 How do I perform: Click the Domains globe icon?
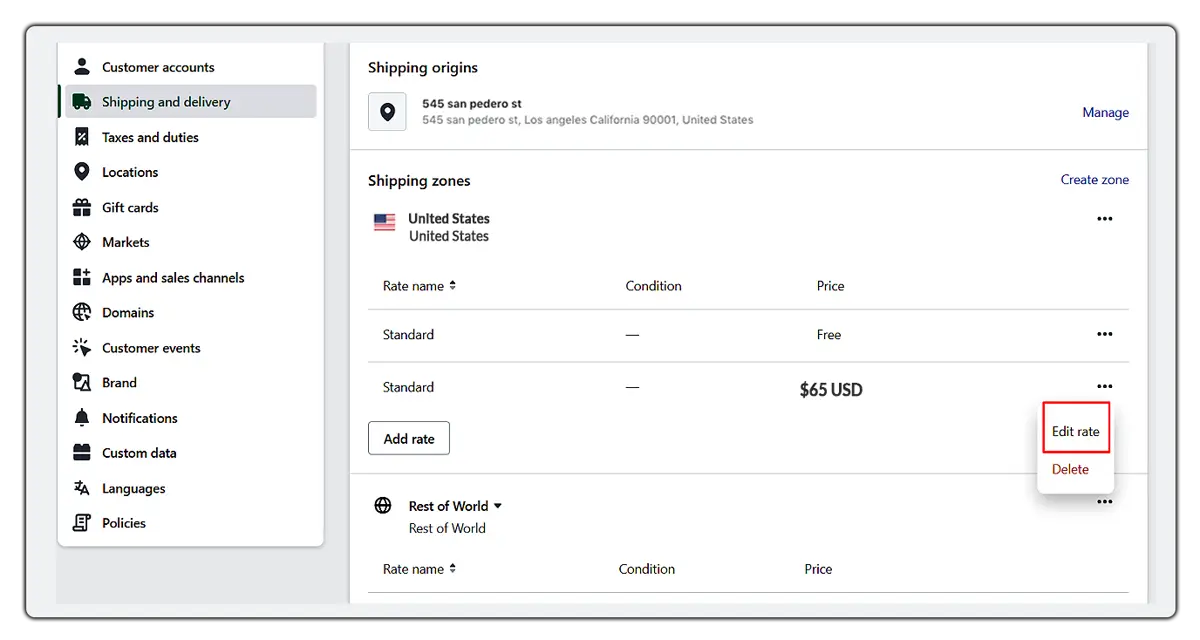tap(82, 312)
